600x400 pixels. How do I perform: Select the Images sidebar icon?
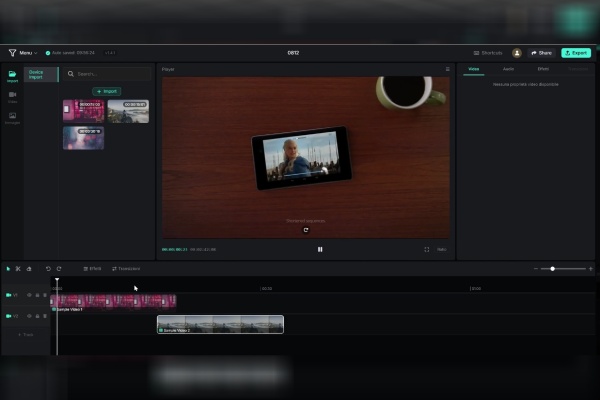(12, 118)
